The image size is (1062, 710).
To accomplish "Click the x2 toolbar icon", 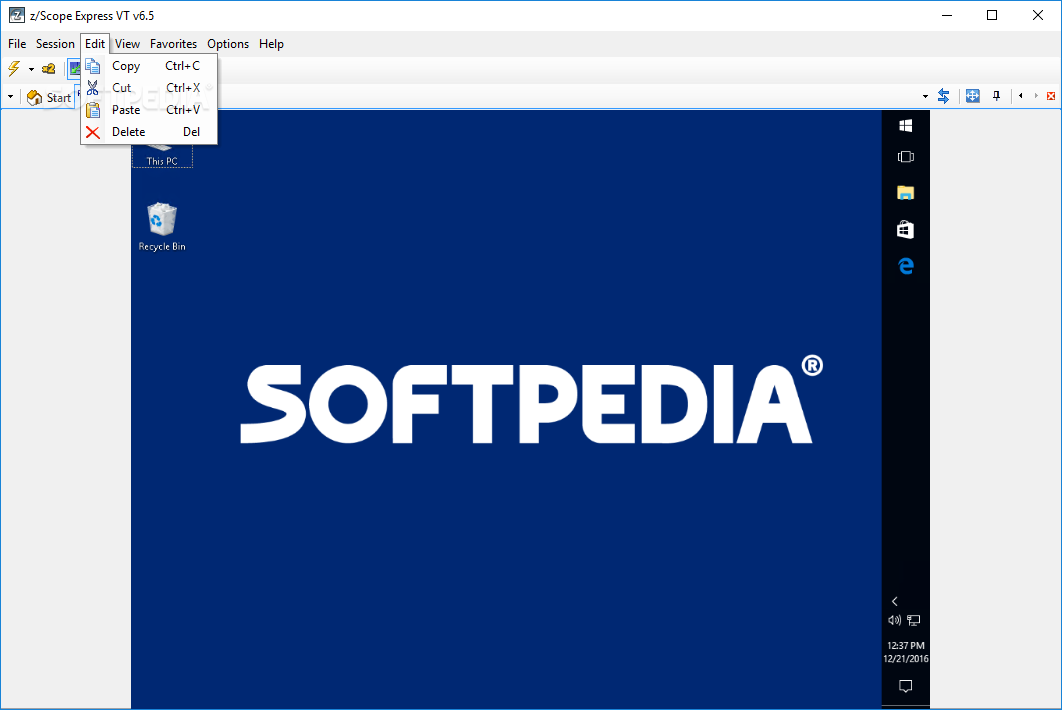I will pos(49,68).
